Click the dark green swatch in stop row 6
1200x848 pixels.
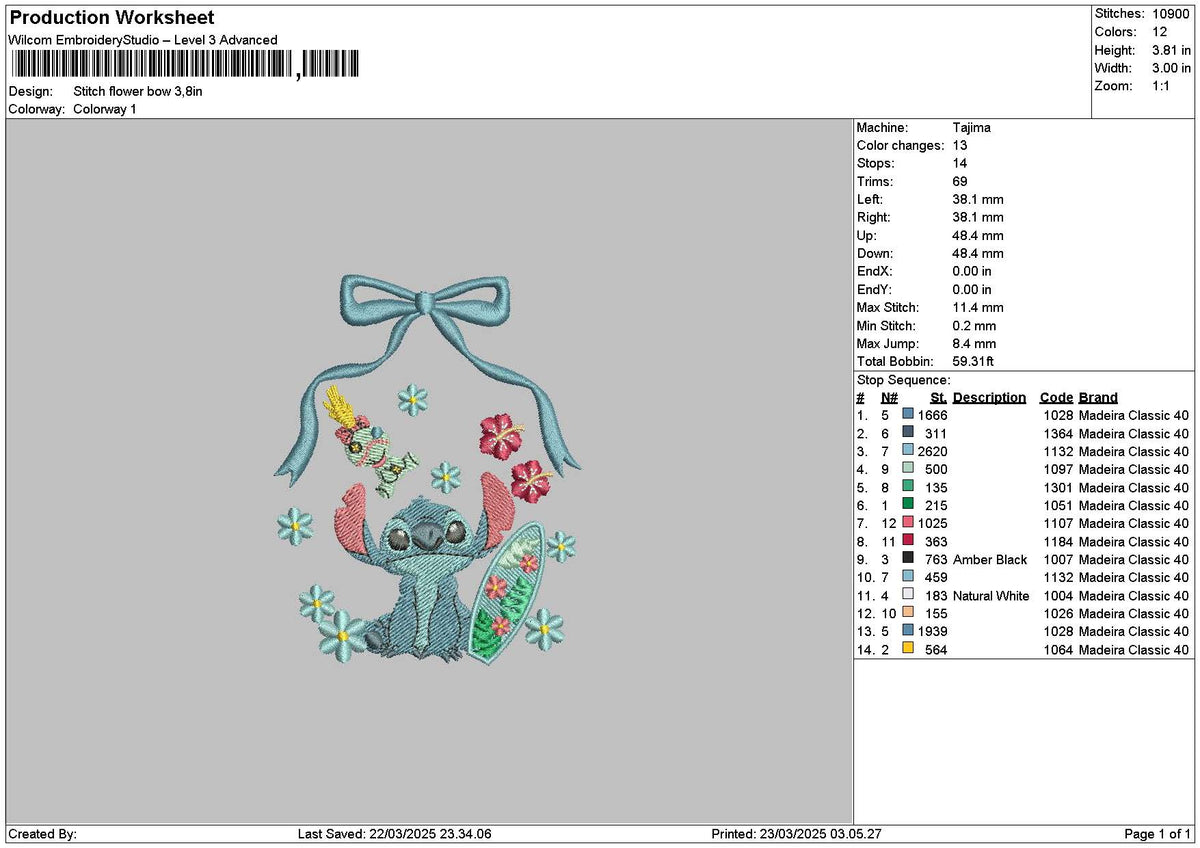point(908,504)
